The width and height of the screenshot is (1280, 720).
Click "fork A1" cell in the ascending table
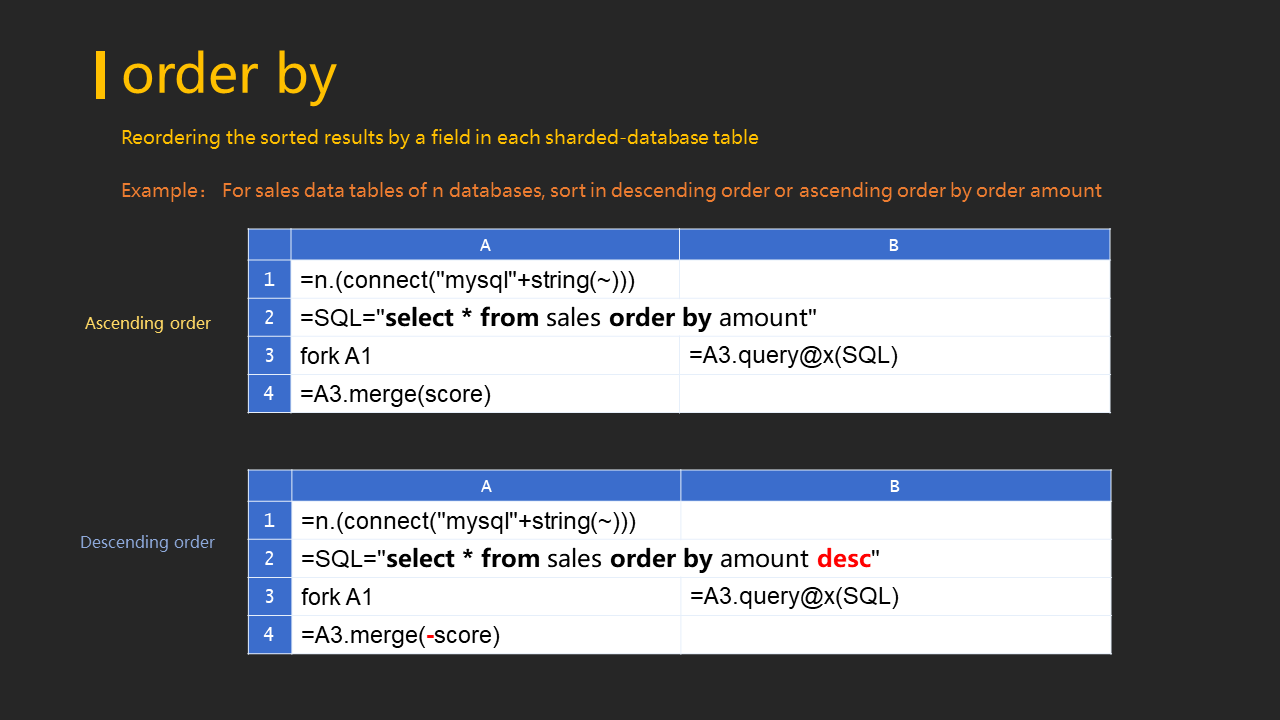coord(485,356)
